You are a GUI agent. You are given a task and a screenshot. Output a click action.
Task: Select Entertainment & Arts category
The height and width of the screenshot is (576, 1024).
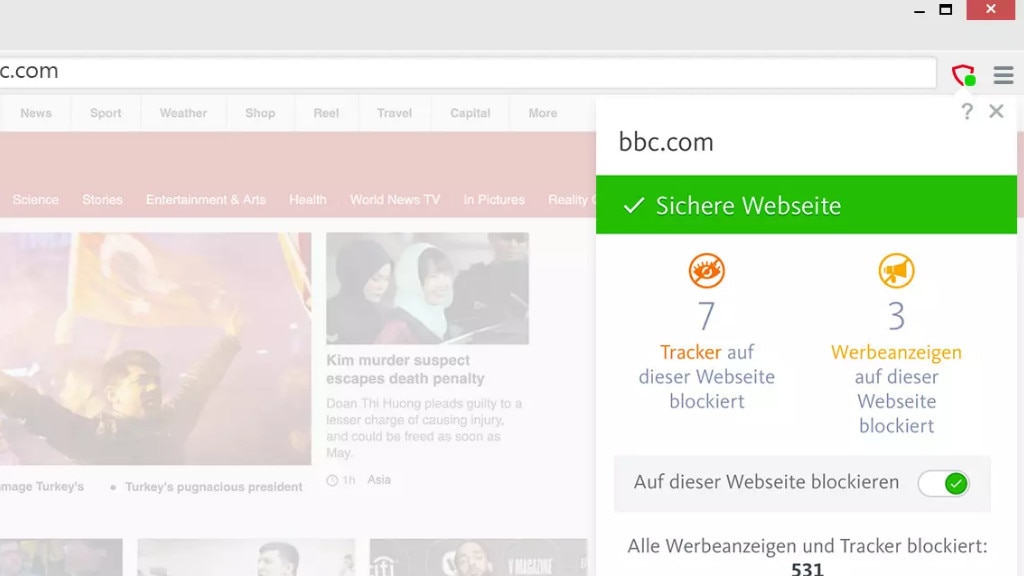click(206, 200)
